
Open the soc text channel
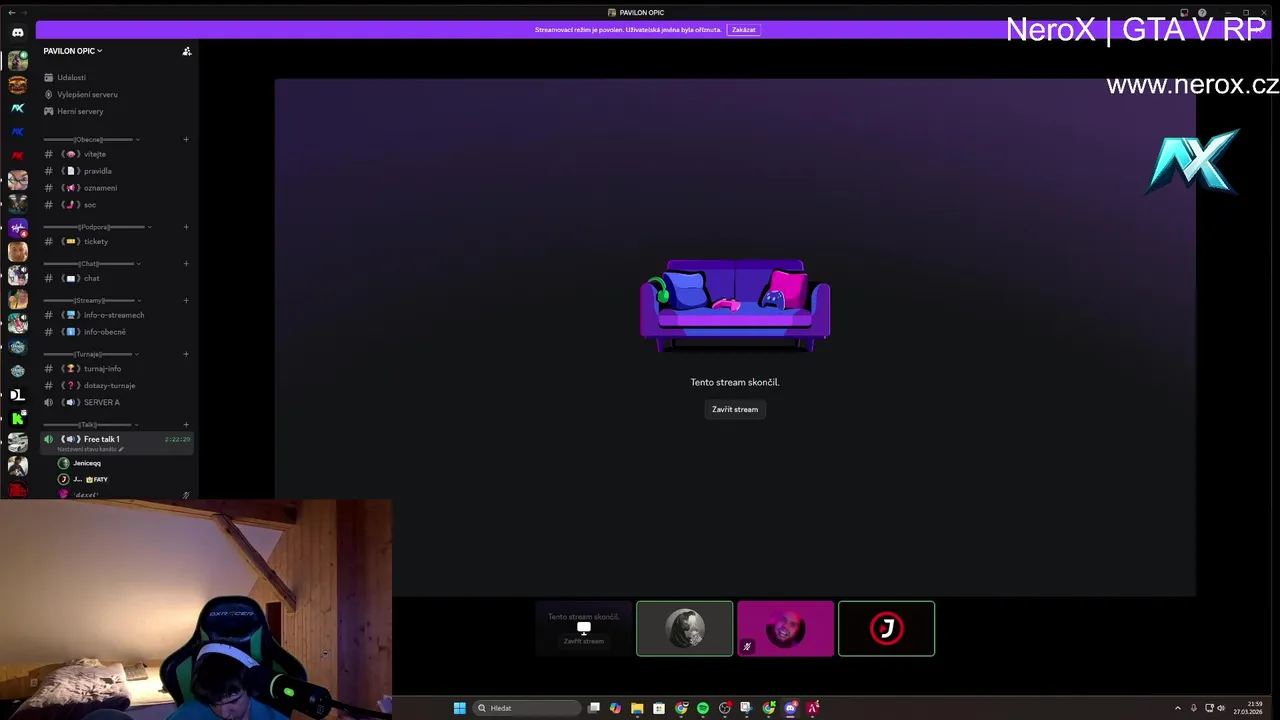pos(115,205)
